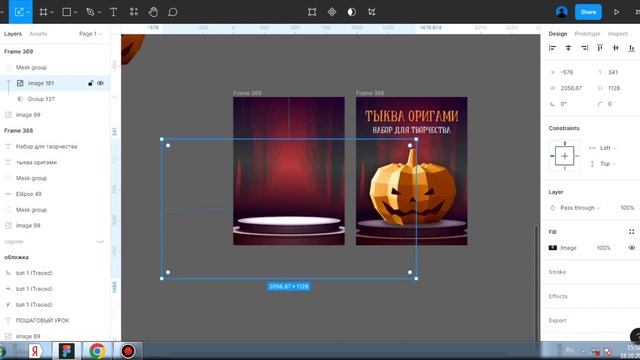Select Group 137 layer
The height and width of the screenshot is (360, 640).
pyautogui.click(x=41, y=99)
